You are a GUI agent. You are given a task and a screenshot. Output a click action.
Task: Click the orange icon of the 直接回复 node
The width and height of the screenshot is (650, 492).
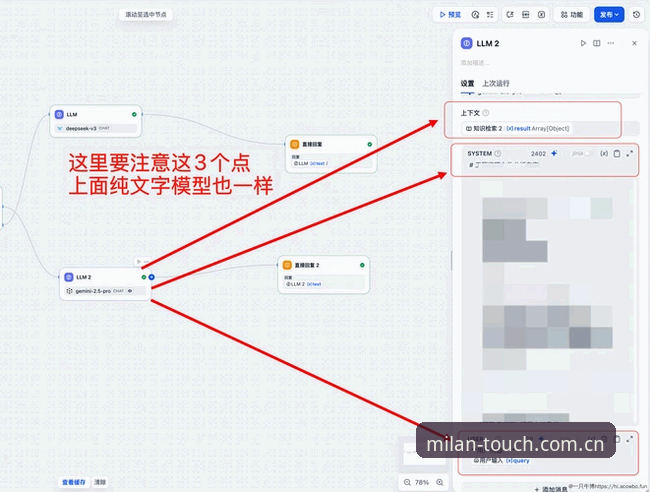point(294,144)
